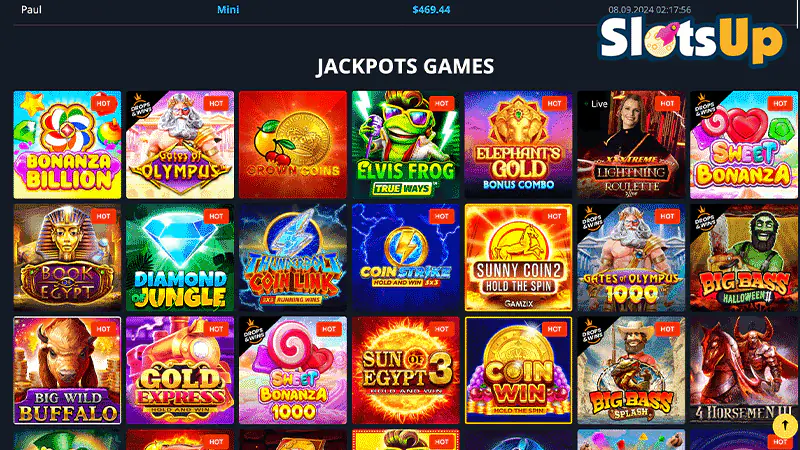The width and height of the screenshot is (800, 450).
Task: Select Sun of Egypt 3 game
Action: [x=406, y=370]
